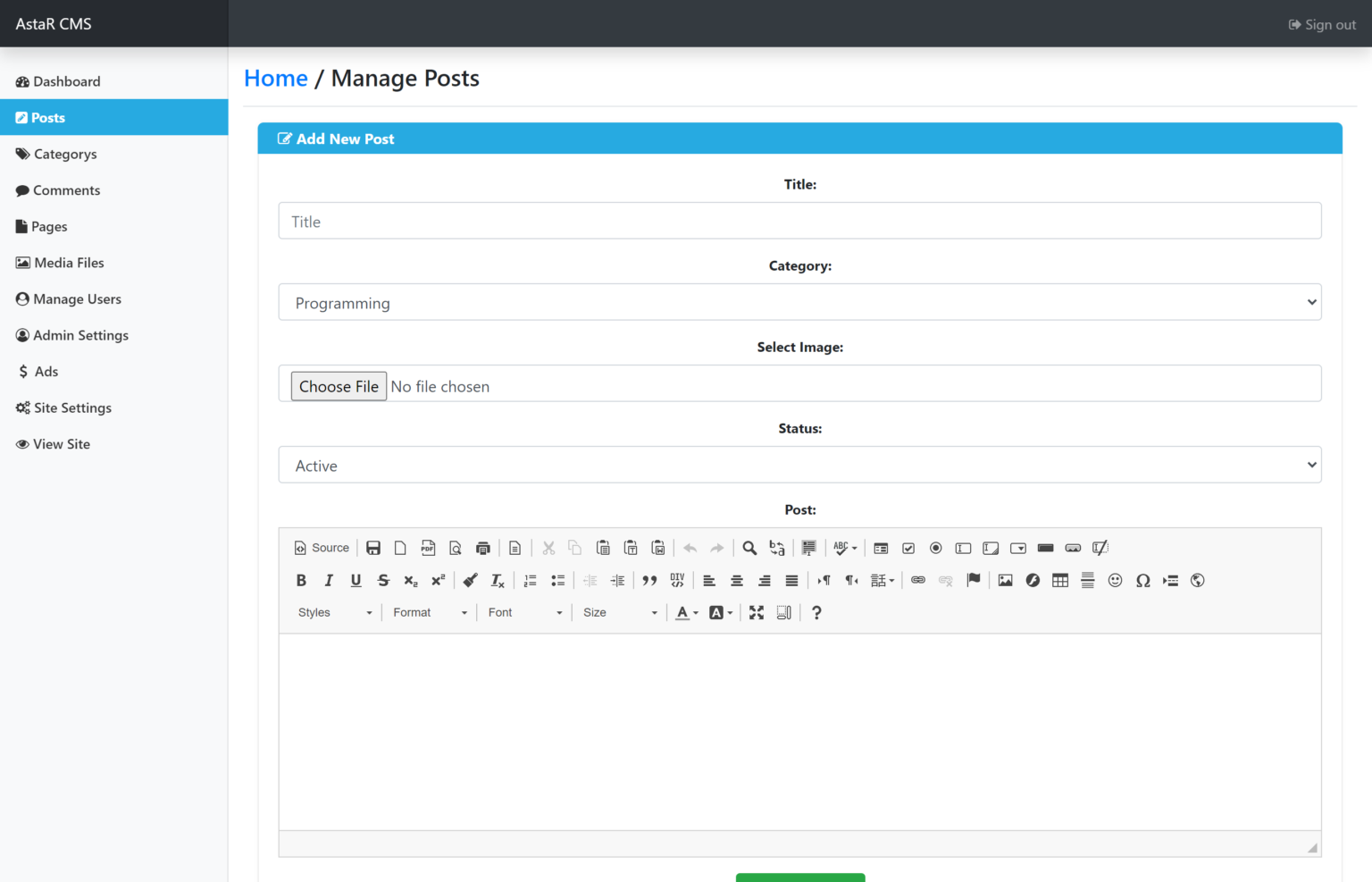This screenshot has width=1372, height=882.
Task: Click the Smiley emoticon icon
Action: point(1116,581)
